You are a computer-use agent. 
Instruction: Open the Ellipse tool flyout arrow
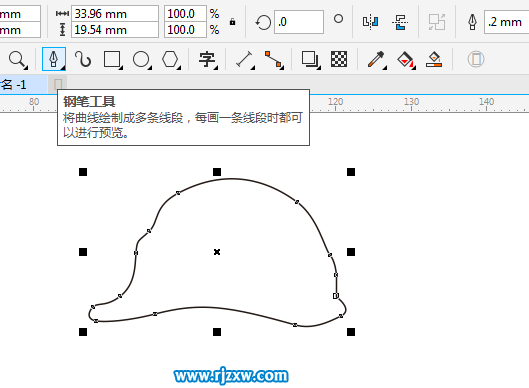(150, 68)
